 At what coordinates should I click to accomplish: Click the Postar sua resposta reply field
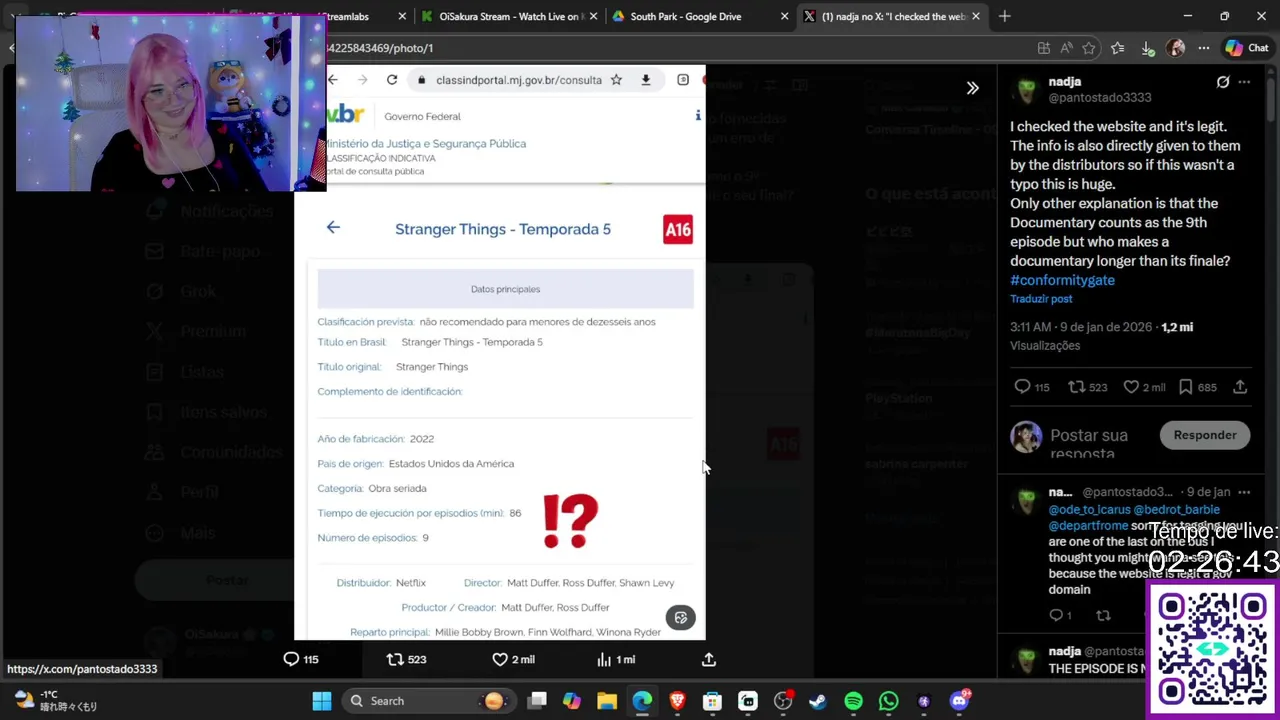1089,444
